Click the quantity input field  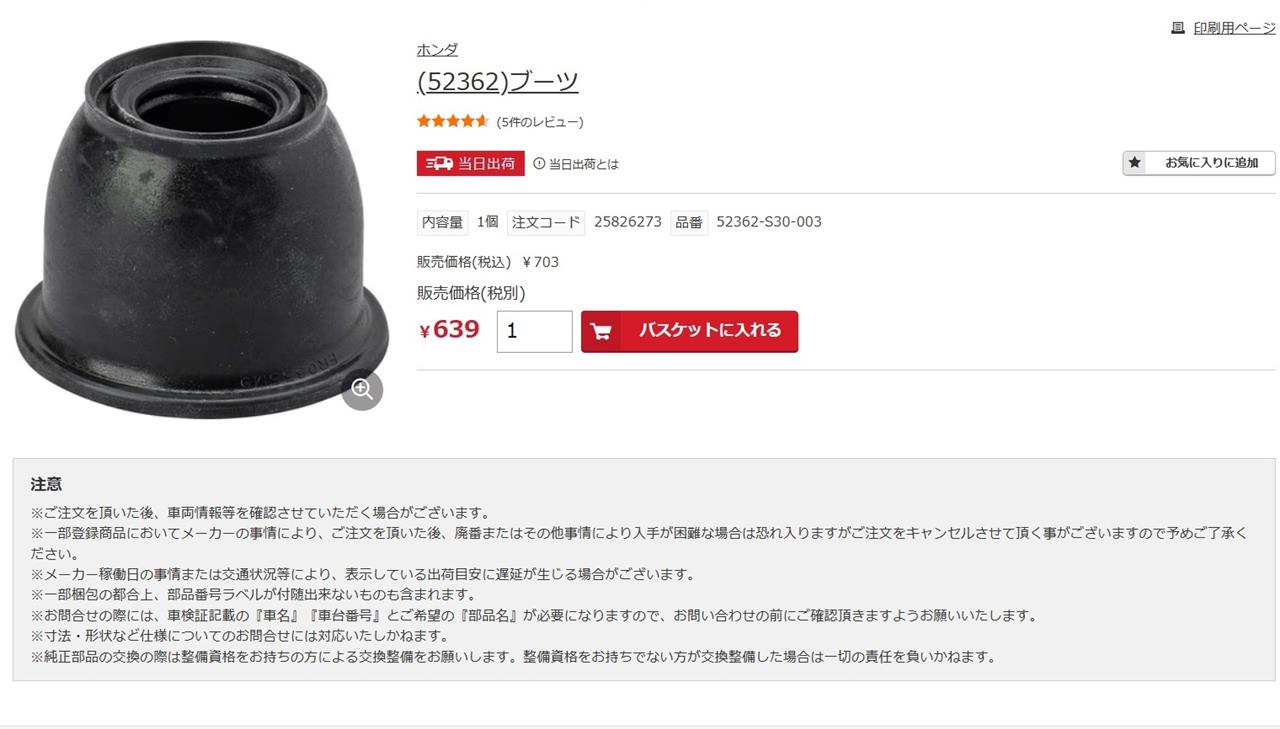click(535, 331)
